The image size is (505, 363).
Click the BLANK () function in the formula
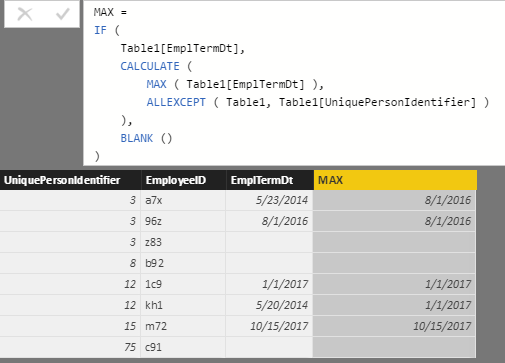(x=146, y=138)
